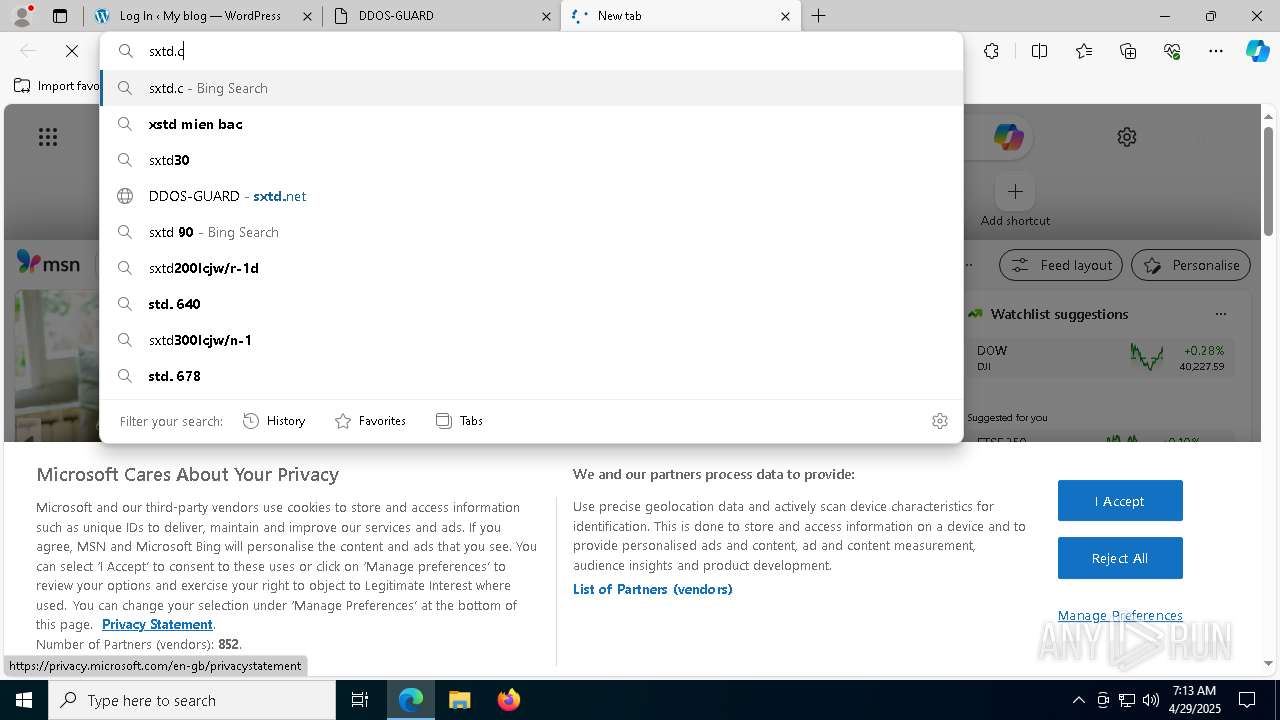Open Microsoft Edge from taskbar
This screenshot has height=720, width=1280.
411,700
